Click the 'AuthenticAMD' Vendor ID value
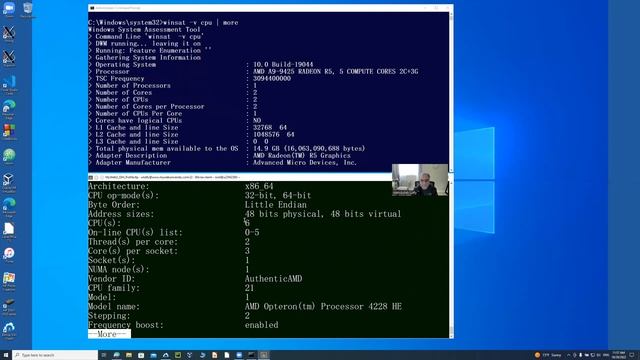 coord(273,279)
